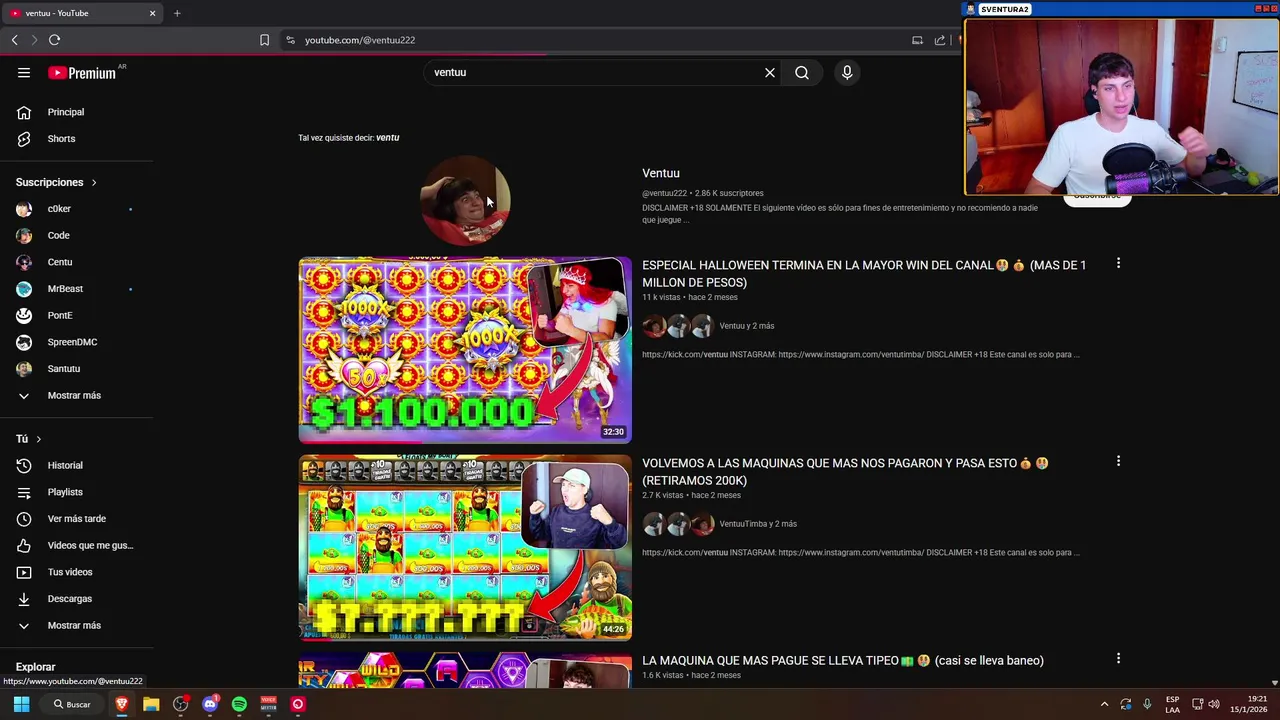
Task: Open Playlists in sidebar
Action: coord(76,492)
